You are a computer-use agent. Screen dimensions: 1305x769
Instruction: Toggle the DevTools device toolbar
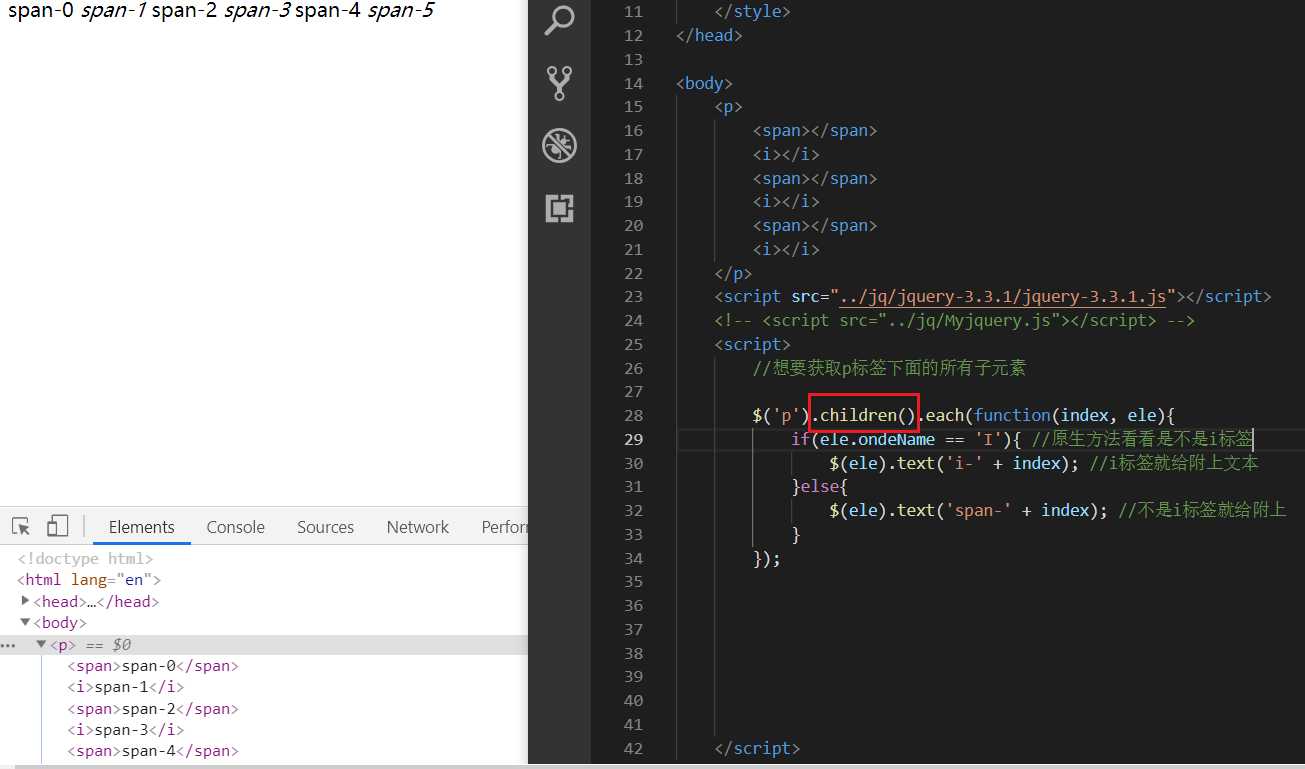click(x=57, y=527)
